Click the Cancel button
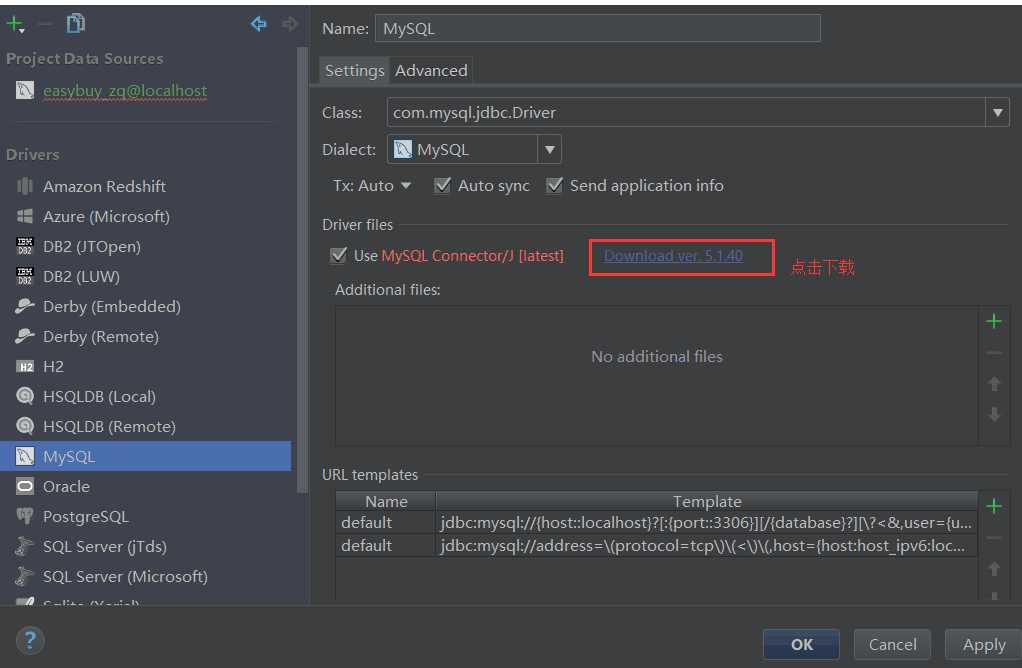 pyautogui.click(x=892, y=645)
